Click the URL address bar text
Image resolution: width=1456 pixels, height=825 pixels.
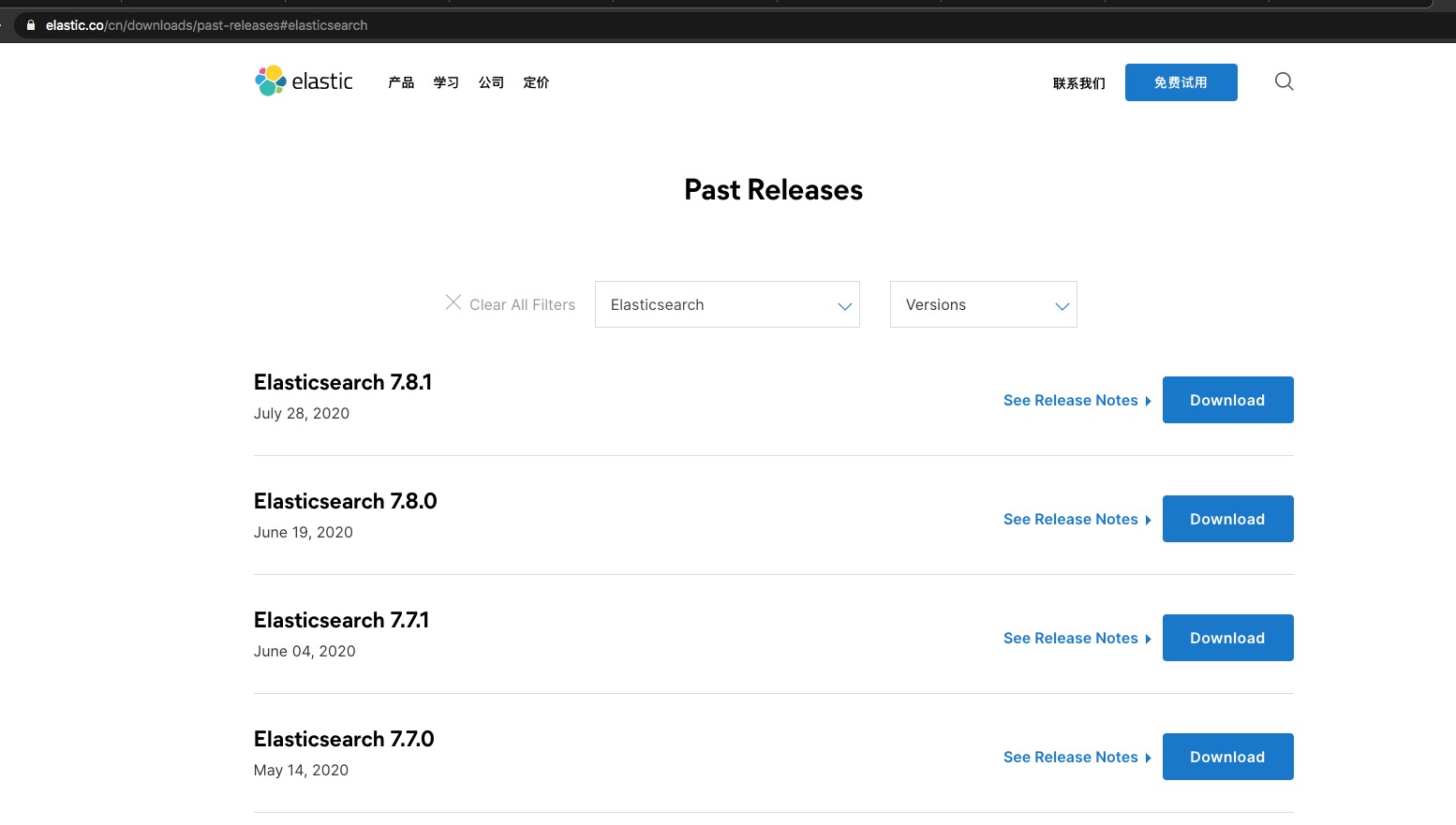206,25
